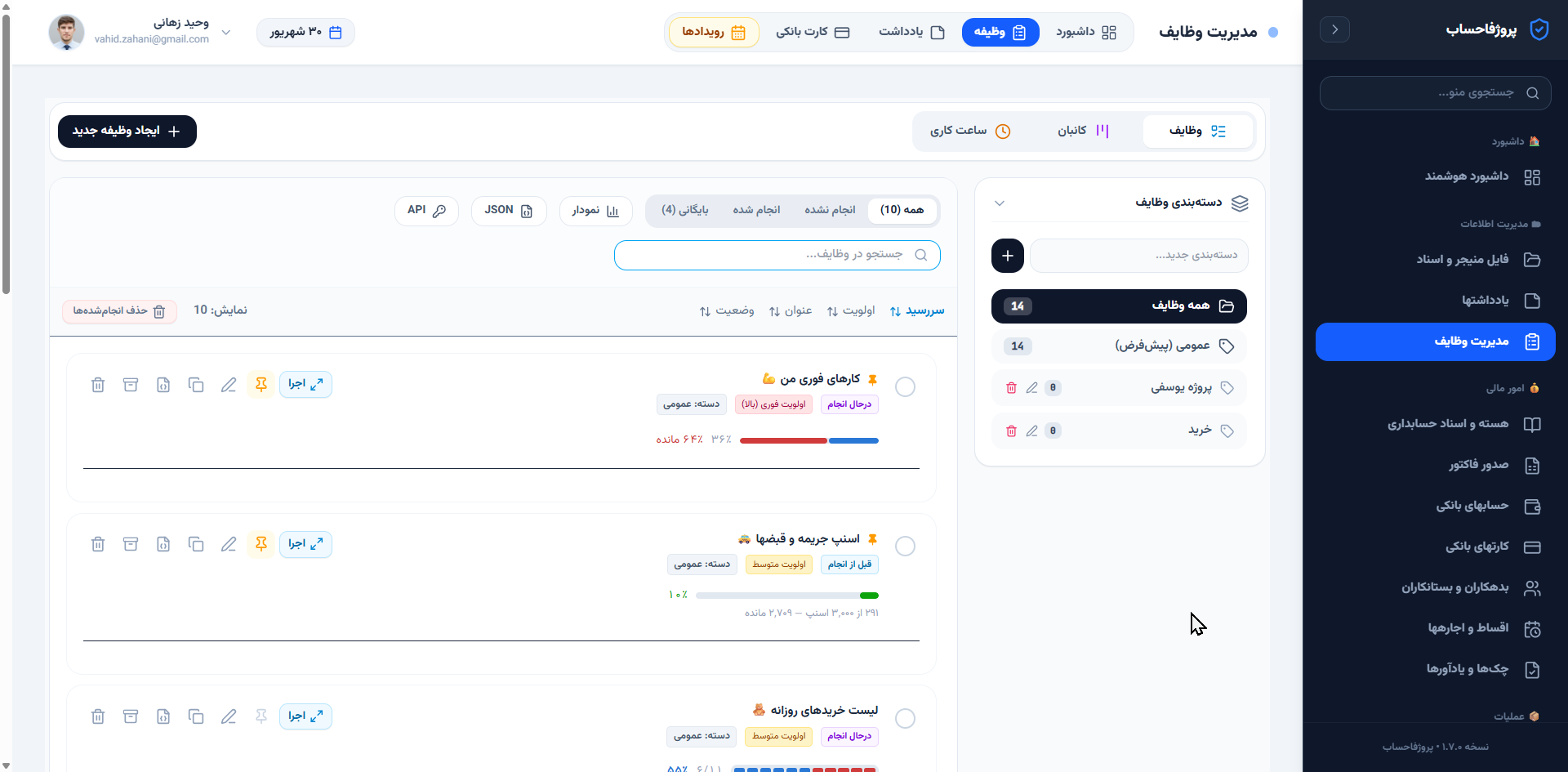
Task: Open date picker ۳۰ شهریور
Action: click(x=306, y=33)
